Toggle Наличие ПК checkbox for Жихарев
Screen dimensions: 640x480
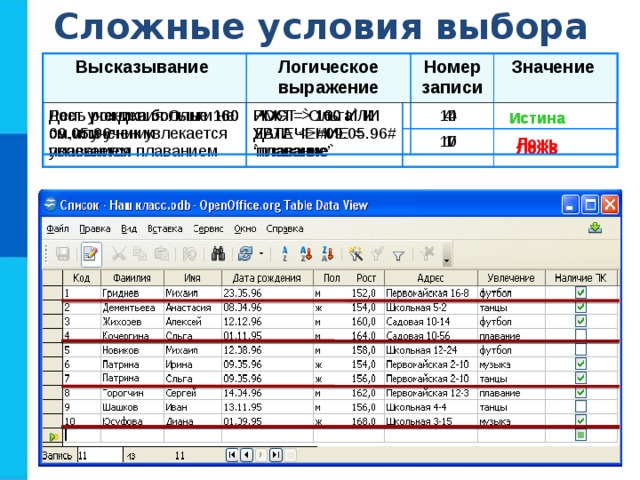pos(580,321)
